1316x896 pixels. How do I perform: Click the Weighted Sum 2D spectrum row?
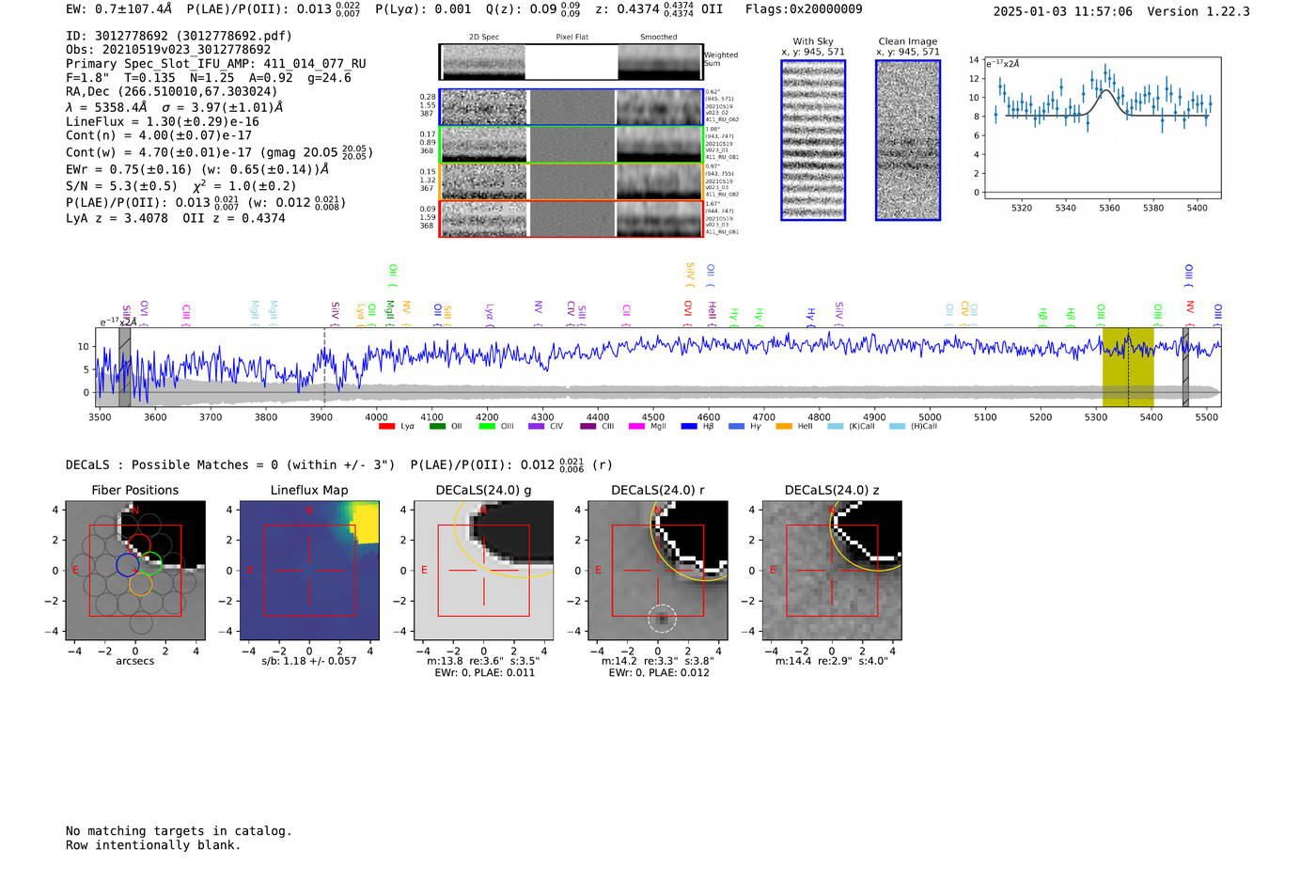(571, 62)
